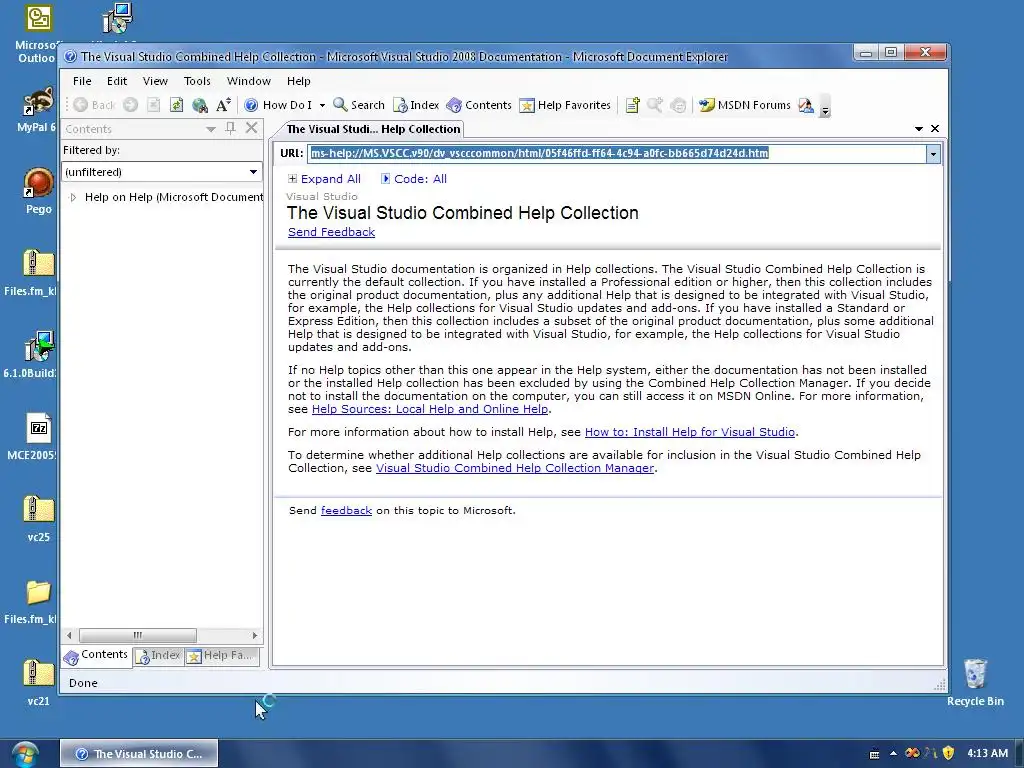
Task: Select the MyPal desktop shortcut icon
Action: 37,110
